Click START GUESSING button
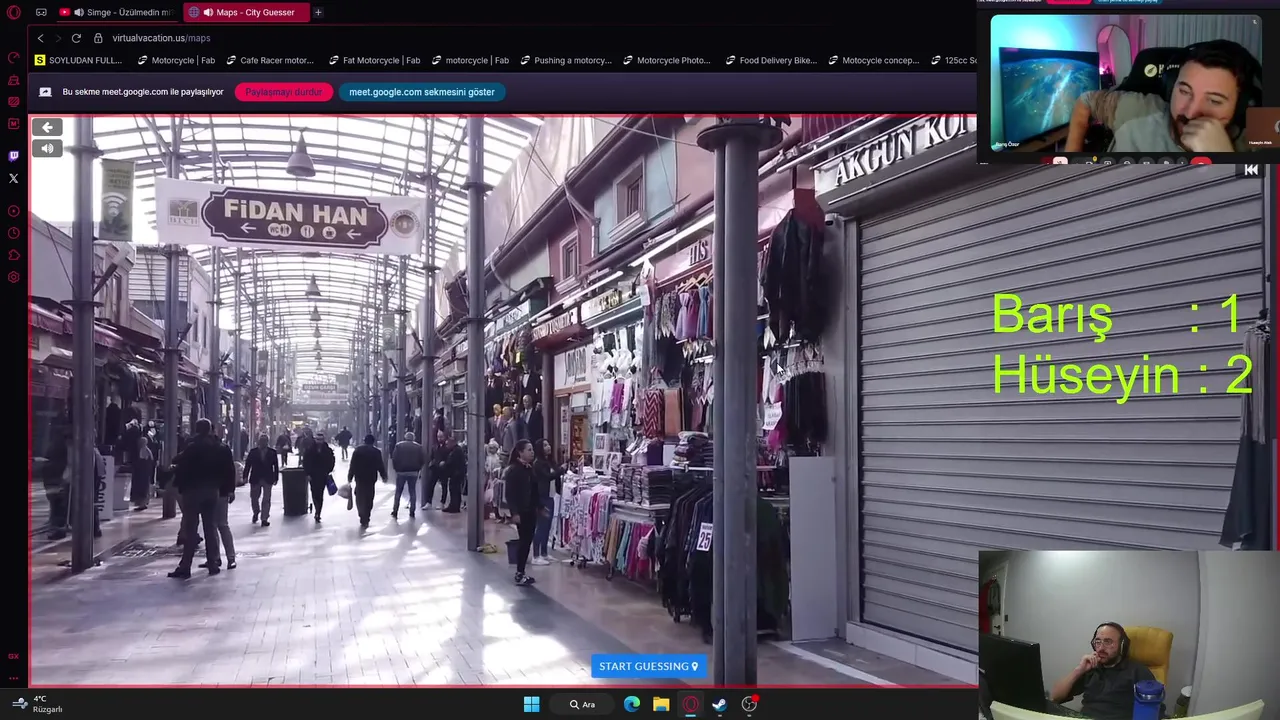 coord(648,666)
